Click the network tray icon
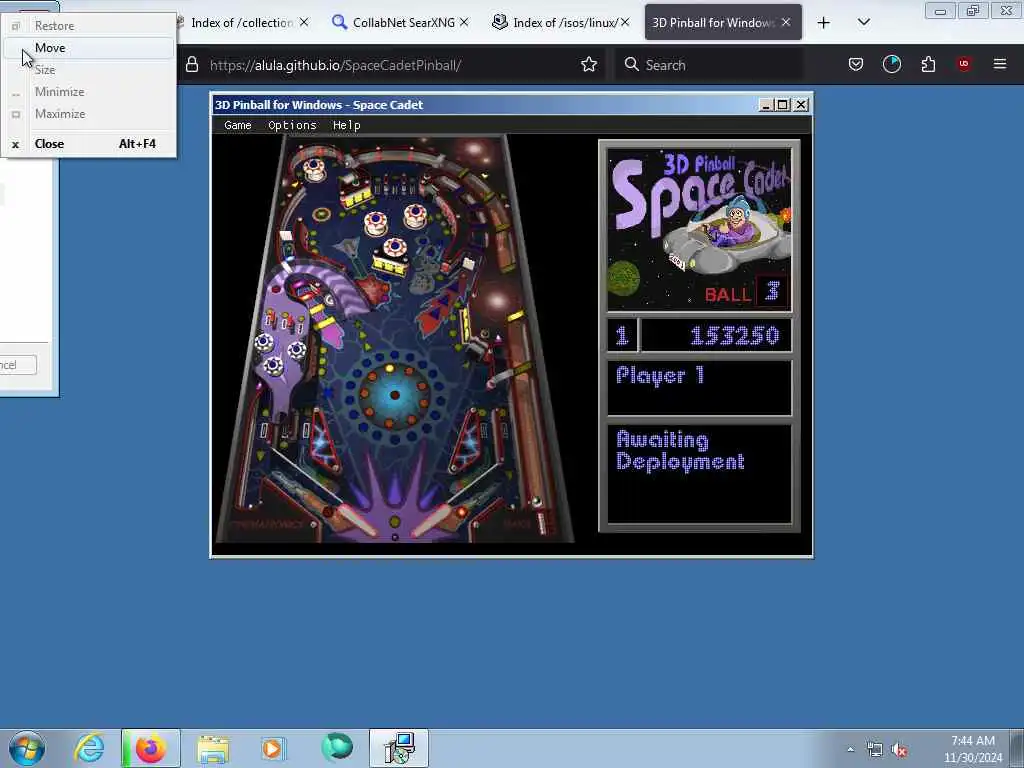The image size is (1024, 768). click(x=874, y=750)
